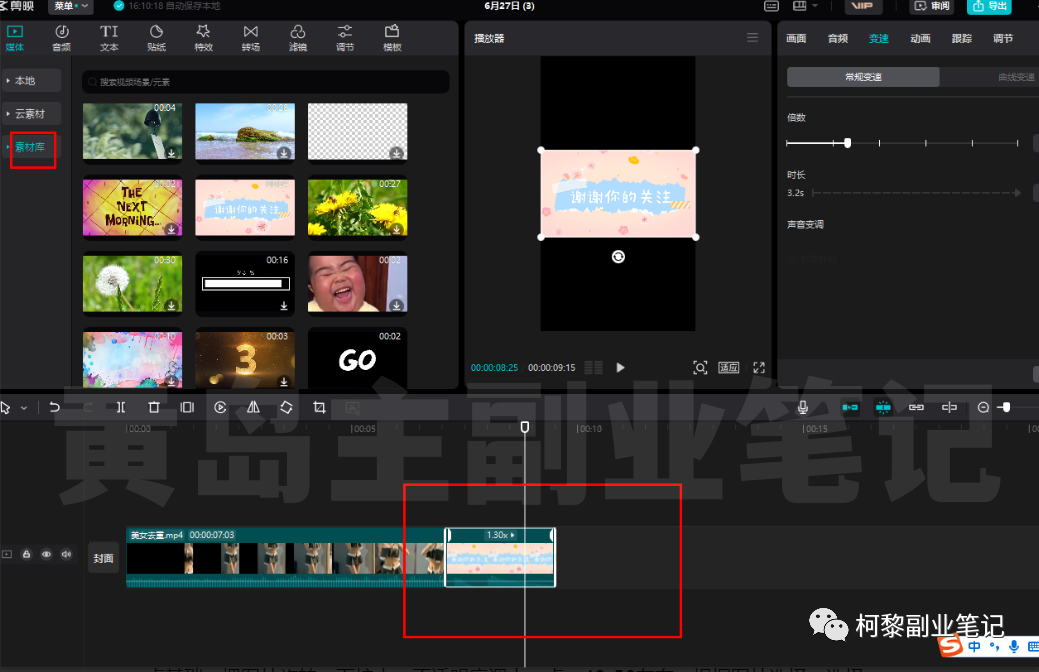The height and width of the screenshot is (672, 1039).
Task: Click the 倍数 speed multiplier slider handle
Action: pyautogui.click(x=848, y=143)
